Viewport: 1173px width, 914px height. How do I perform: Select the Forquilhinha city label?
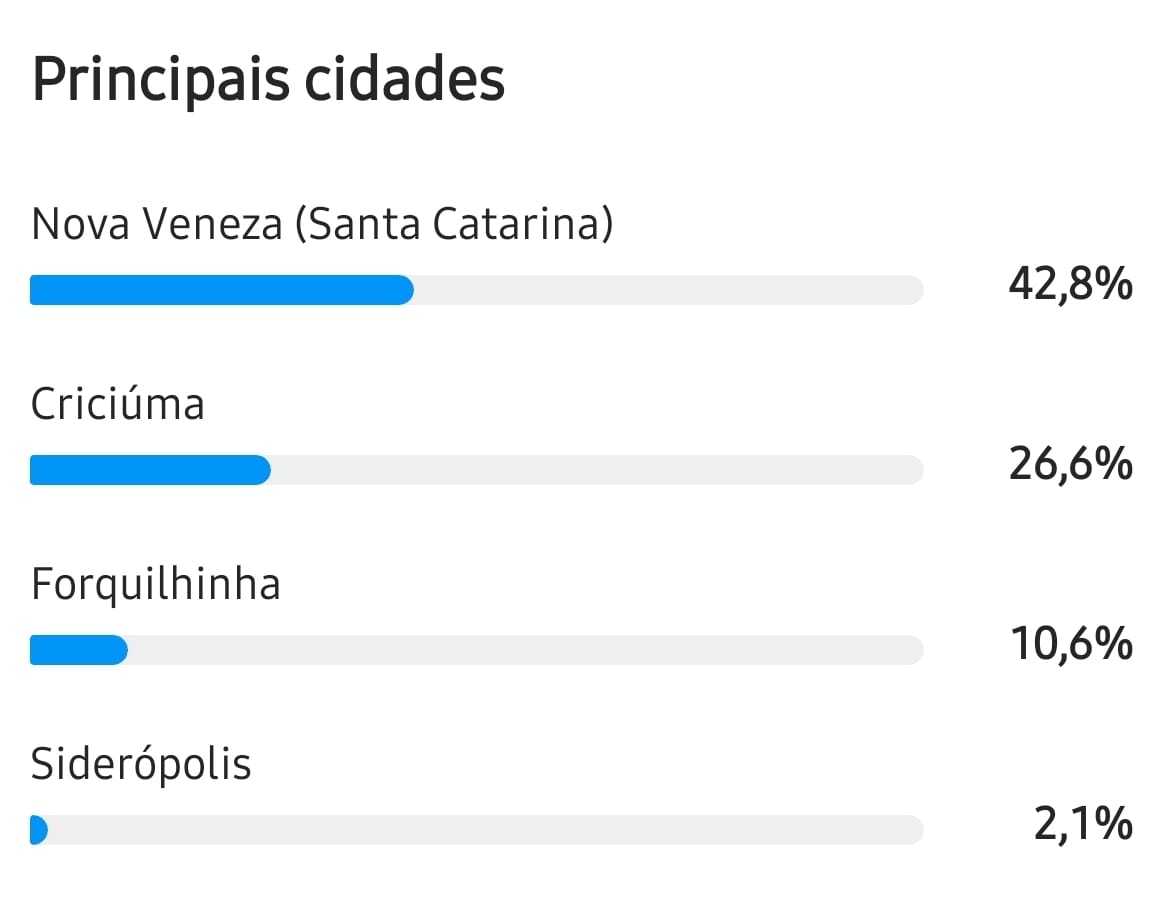point(155,584)
